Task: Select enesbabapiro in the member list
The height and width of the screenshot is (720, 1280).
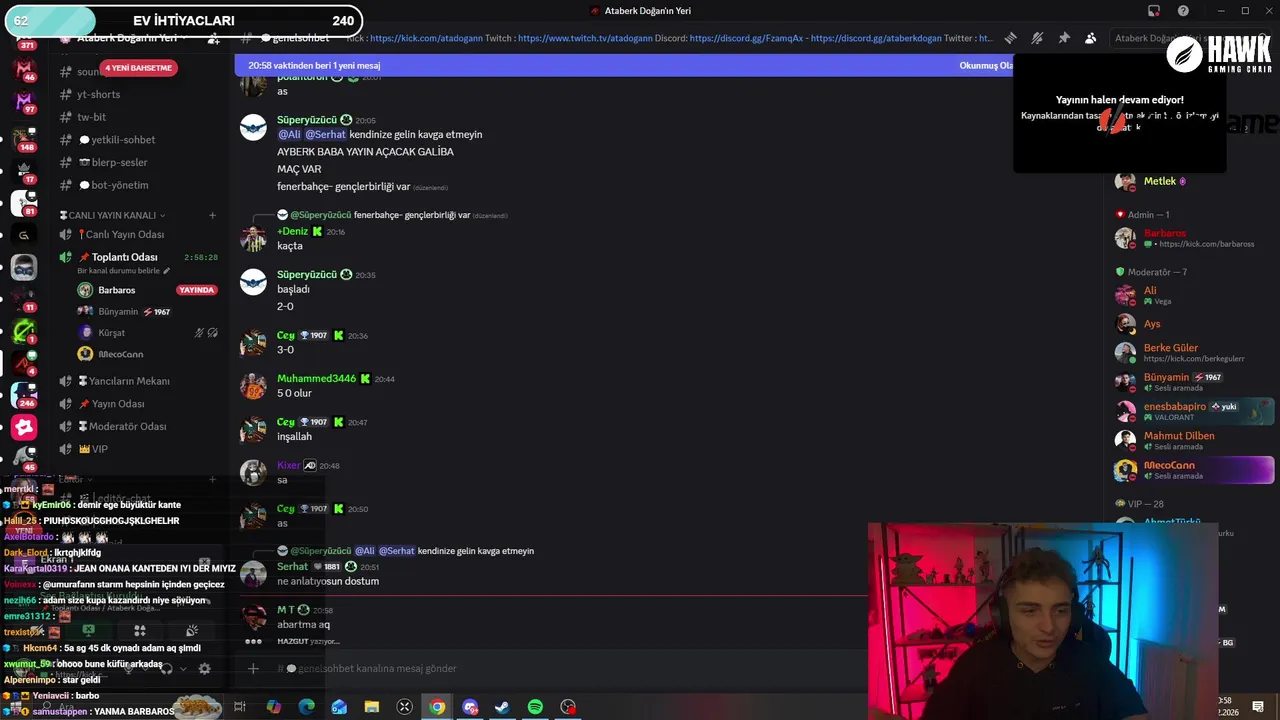Action: (1192, 411)
